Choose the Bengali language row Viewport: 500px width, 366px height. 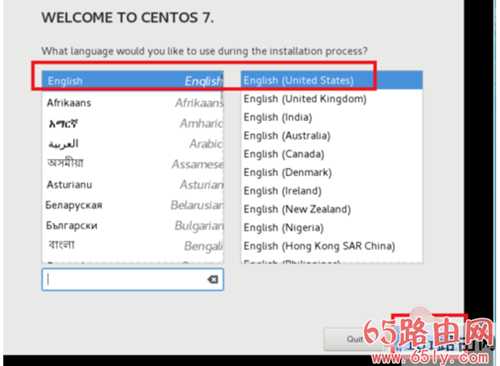pyautogui.click(x=133, y=246)
